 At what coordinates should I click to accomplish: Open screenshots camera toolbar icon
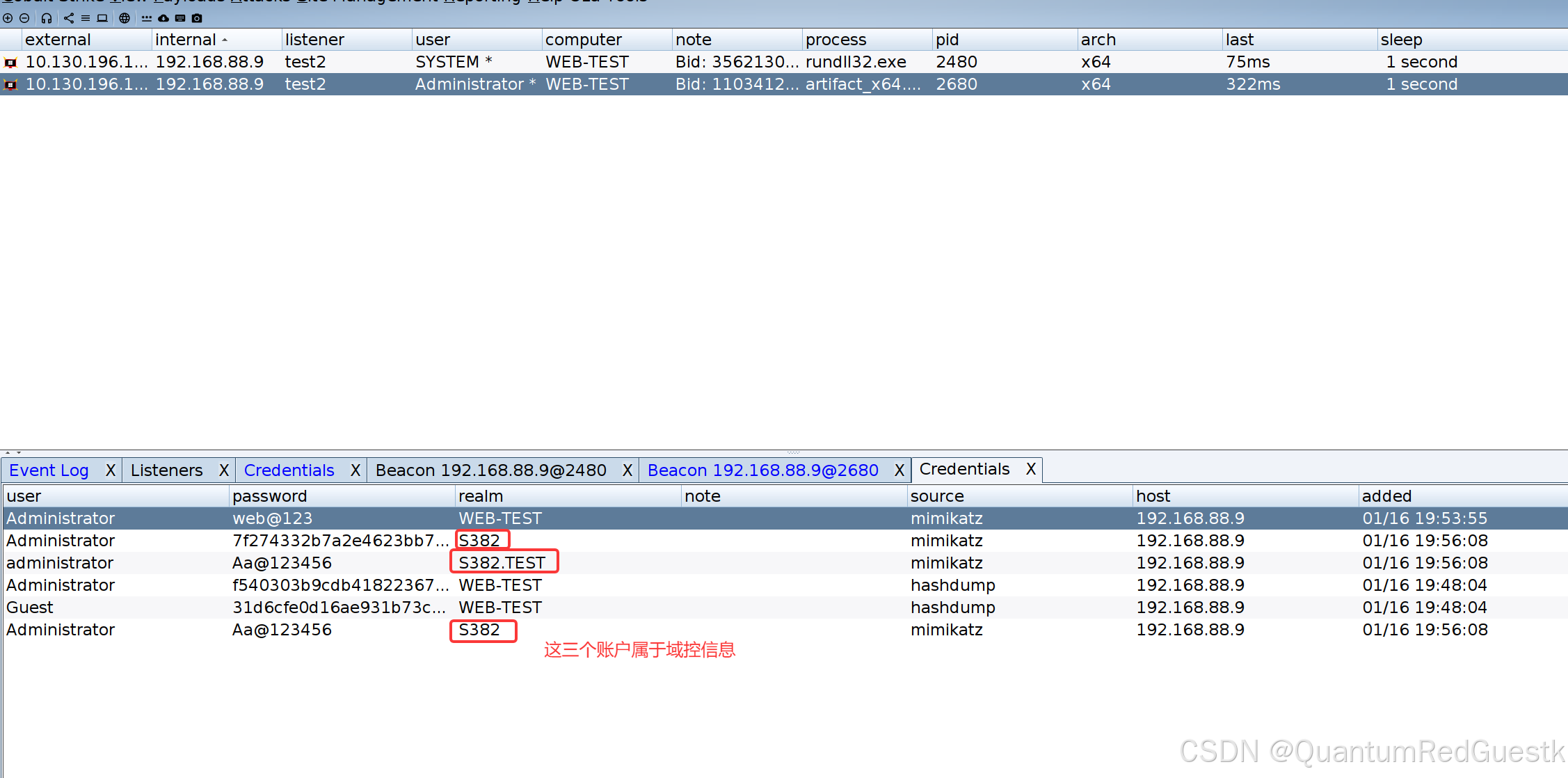pyautogui.click(x=197, y=18)
